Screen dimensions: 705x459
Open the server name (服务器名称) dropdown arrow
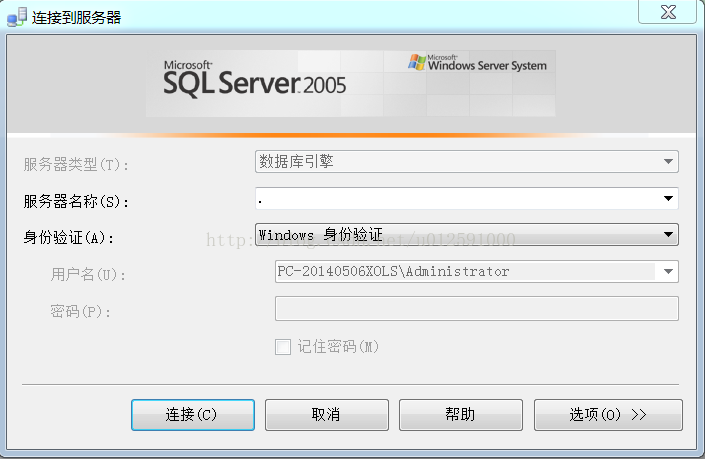tap(668, 198)
